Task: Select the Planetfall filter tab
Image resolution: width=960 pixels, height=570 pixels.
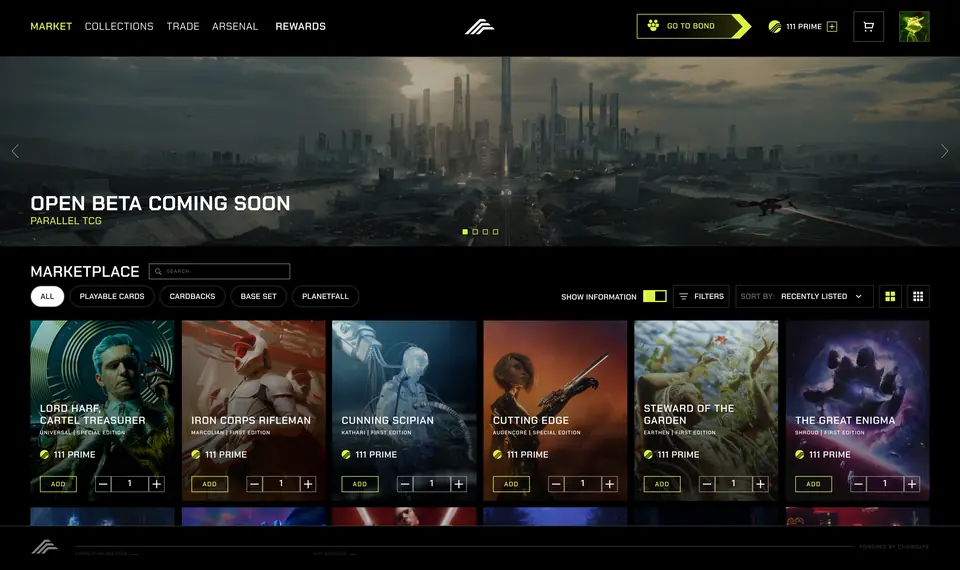Action: [325, 296]
